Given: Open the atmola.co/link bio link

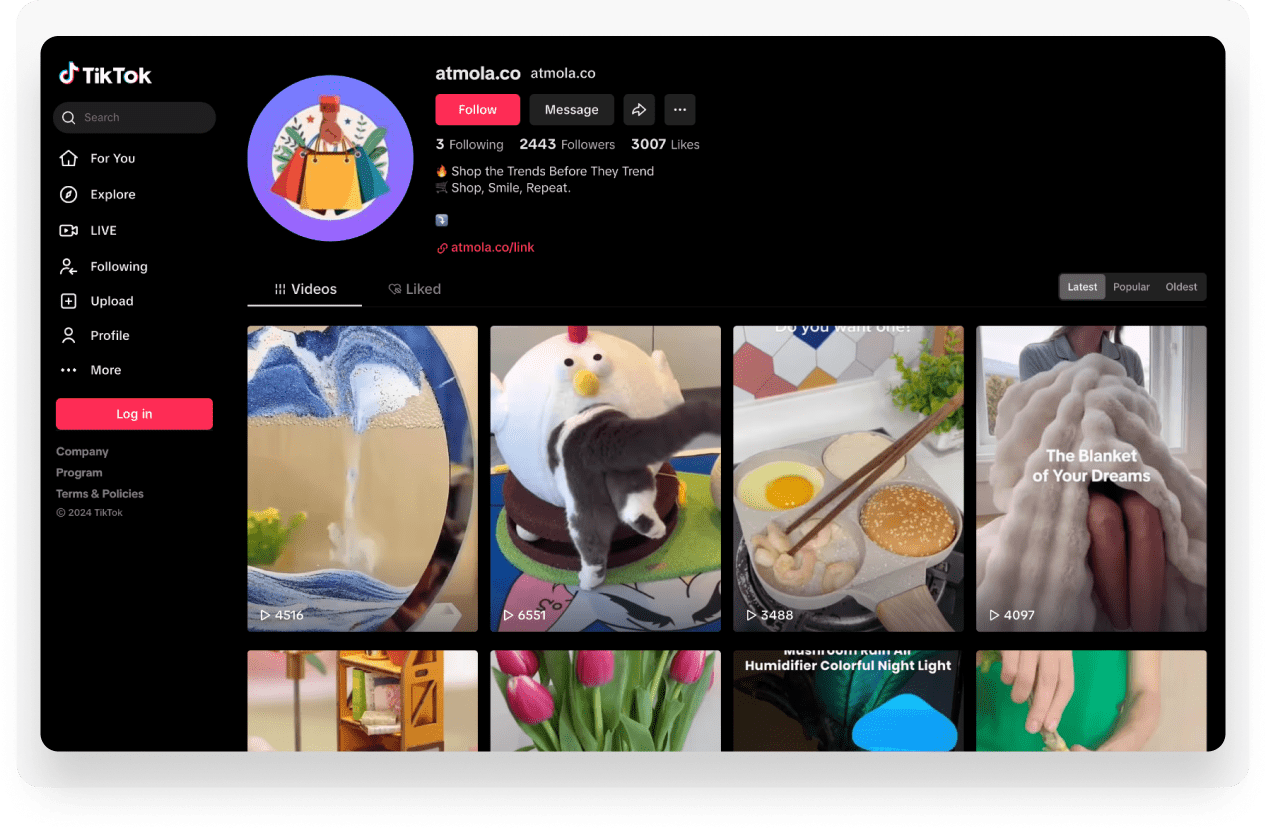Looking at the screenshot, I should click(x=492, y=247).
